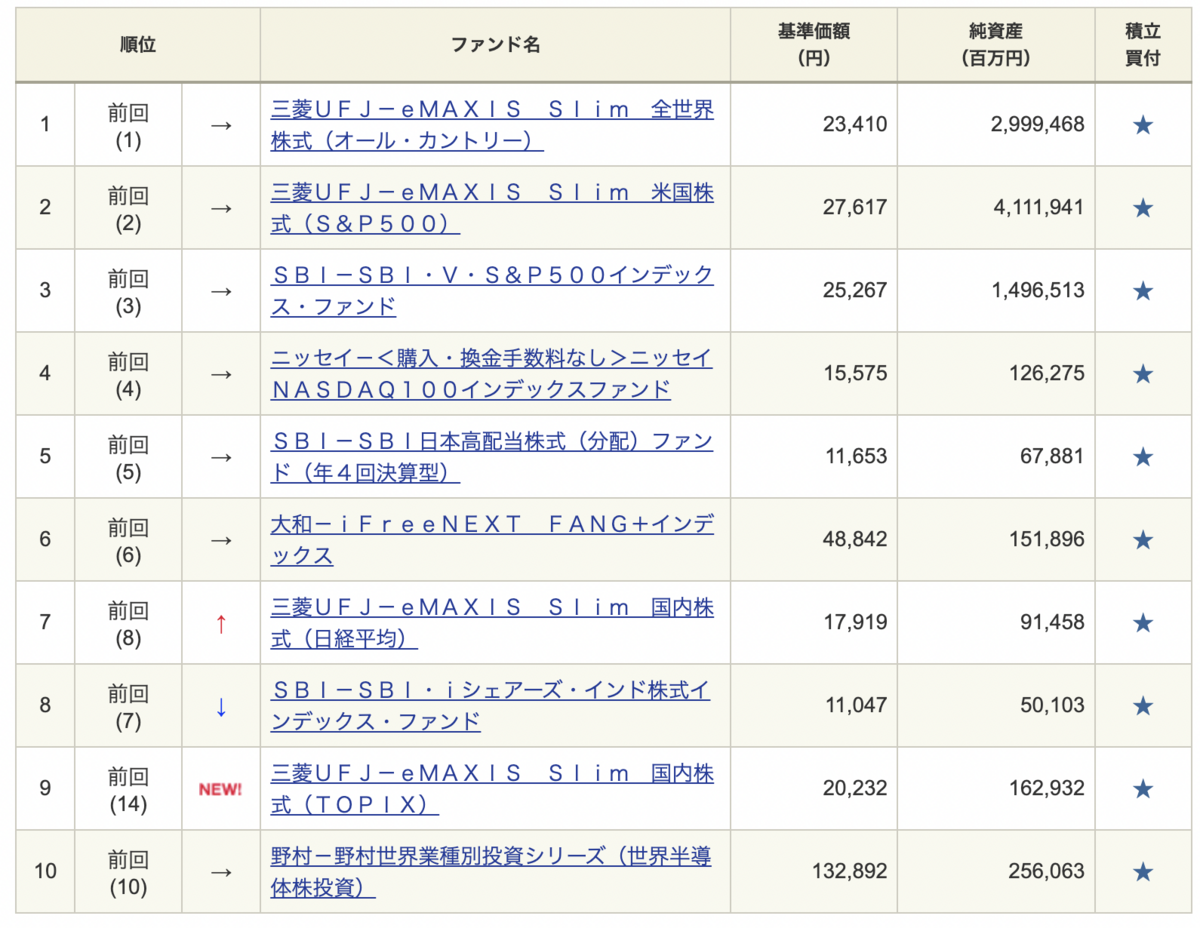Click the right arrow in rank 4 row
Image resolution: width=1200 pixels, height=928 pixels.
[221, 374]
